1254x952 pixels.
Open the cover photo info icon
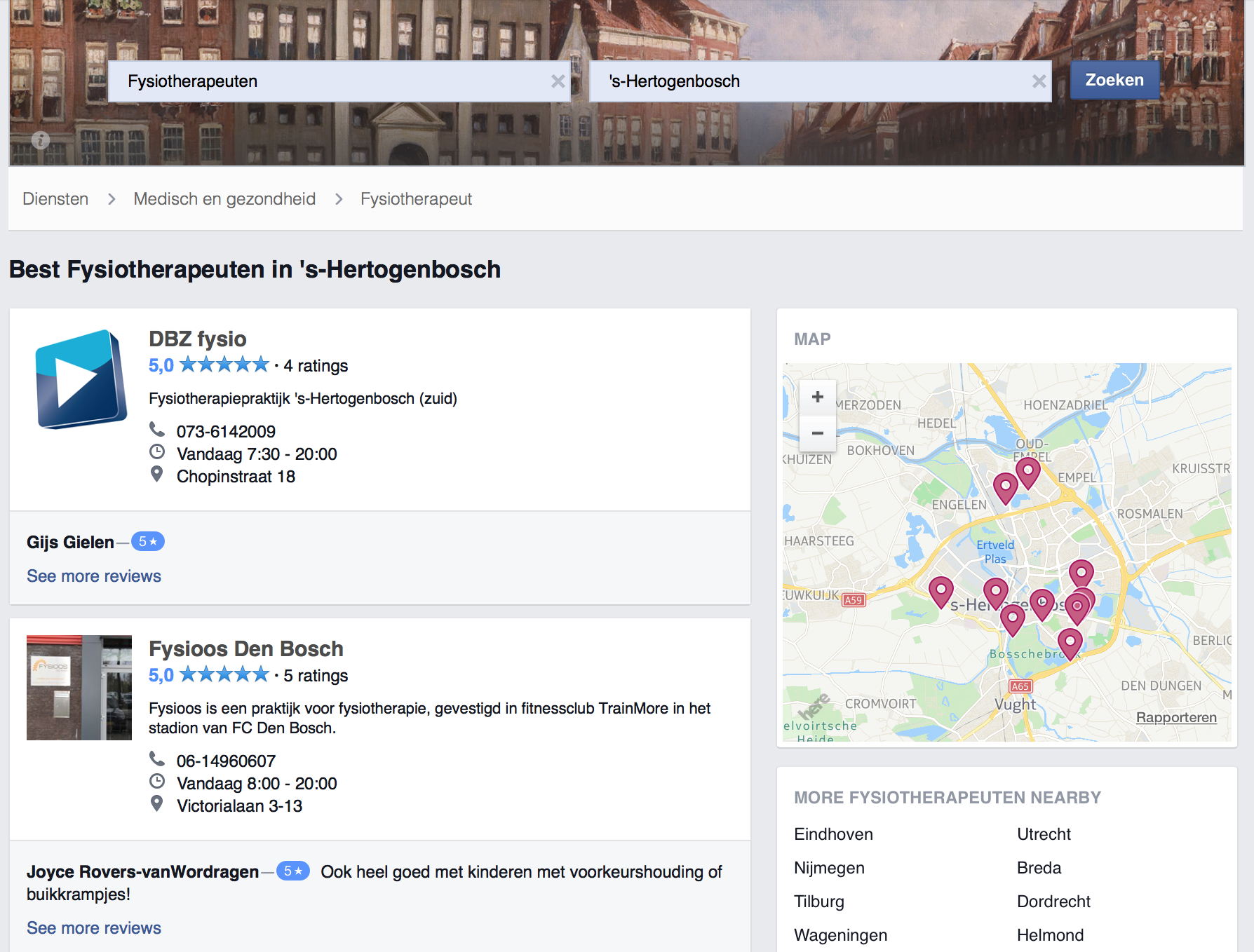coord(41,140)
